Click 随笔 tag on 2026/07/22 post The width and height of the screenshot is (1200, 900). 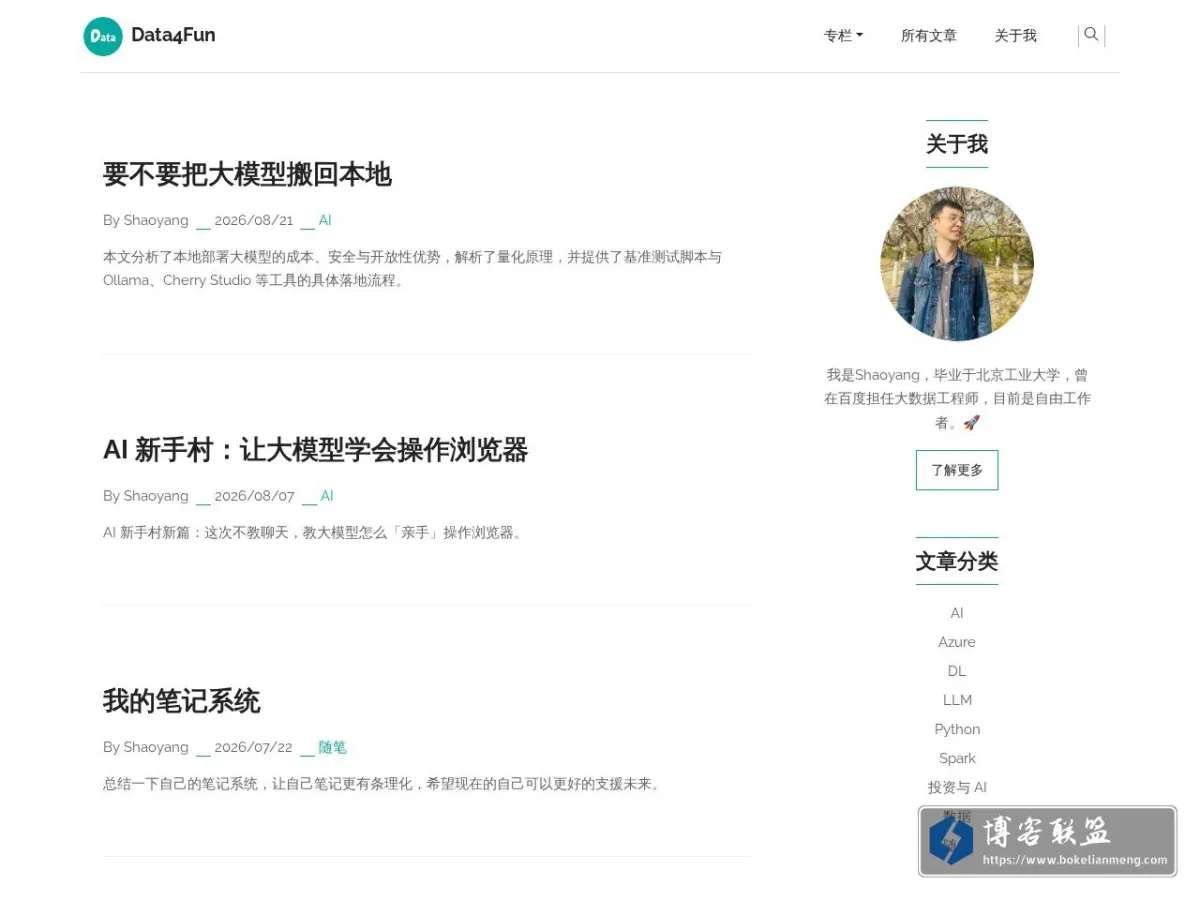332,747
